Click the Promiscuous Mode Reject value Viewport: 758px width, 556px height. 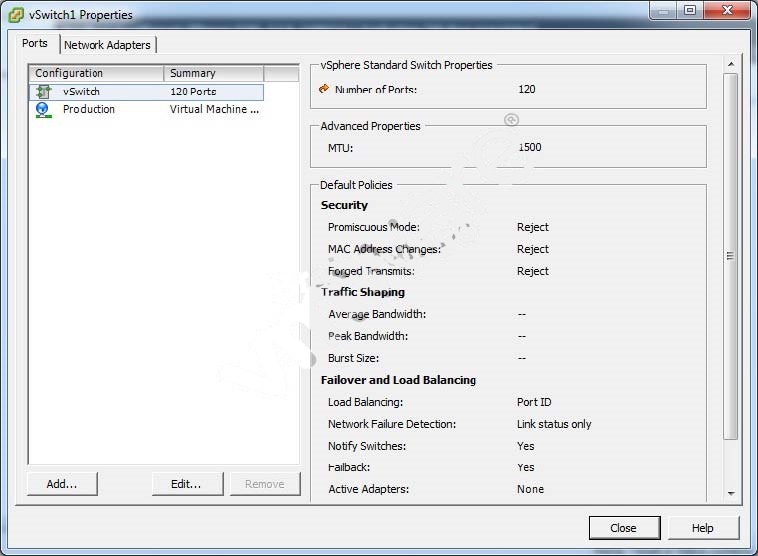click(x=533, y=227)
